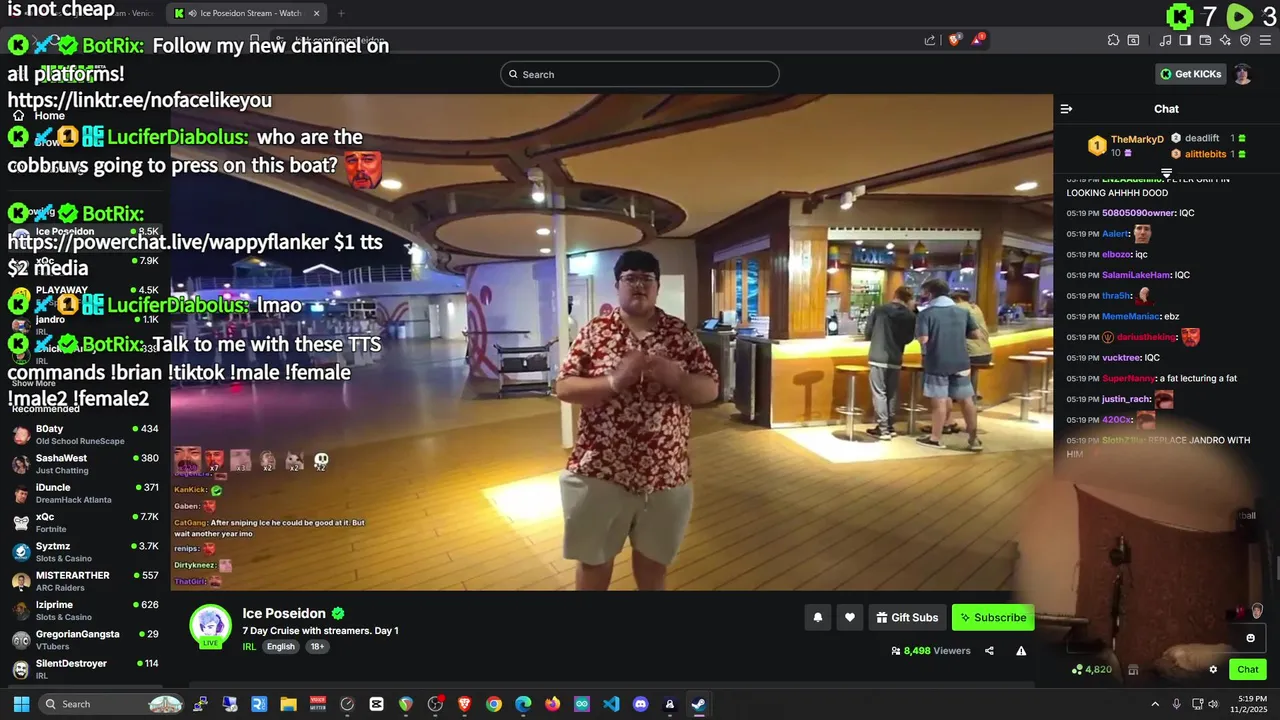This screenshot has width=1280, height=720.
Task: Open iDuncle DreamHack Atlanta channel
Action: tap(85, 493)
